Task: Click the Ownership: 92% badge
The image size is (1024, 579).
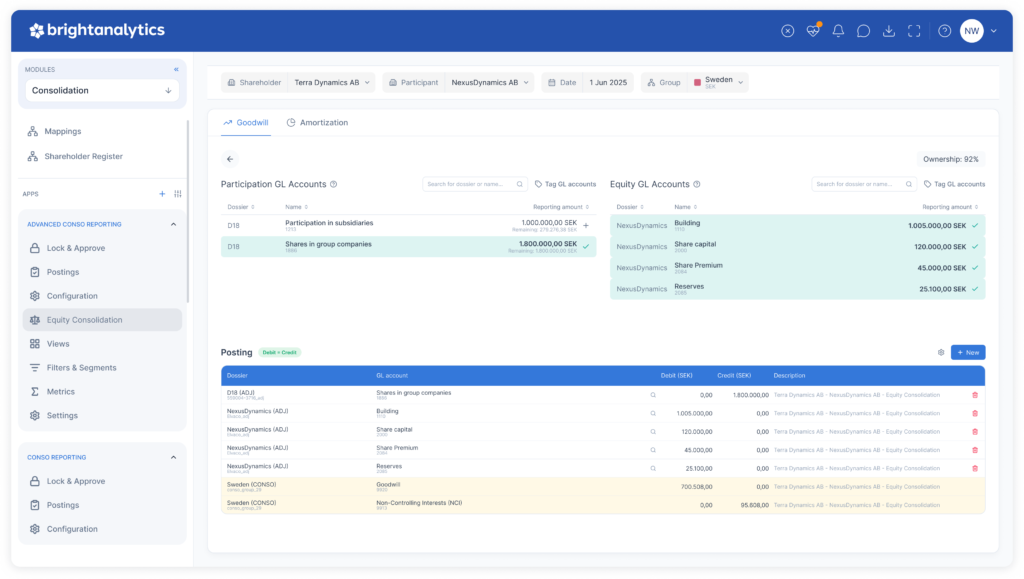Action: coord(951,159)
